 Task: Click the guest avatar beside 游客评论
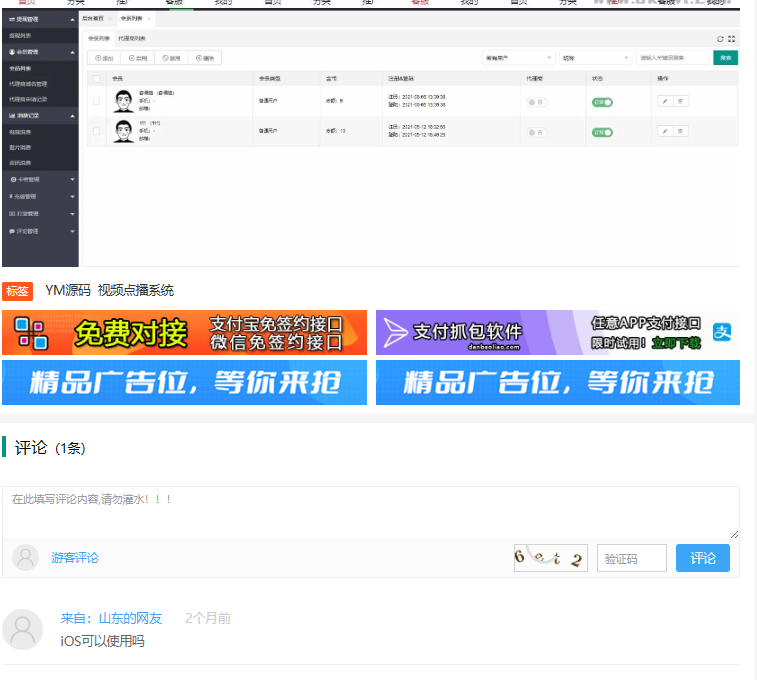click(x=26, y=558)
